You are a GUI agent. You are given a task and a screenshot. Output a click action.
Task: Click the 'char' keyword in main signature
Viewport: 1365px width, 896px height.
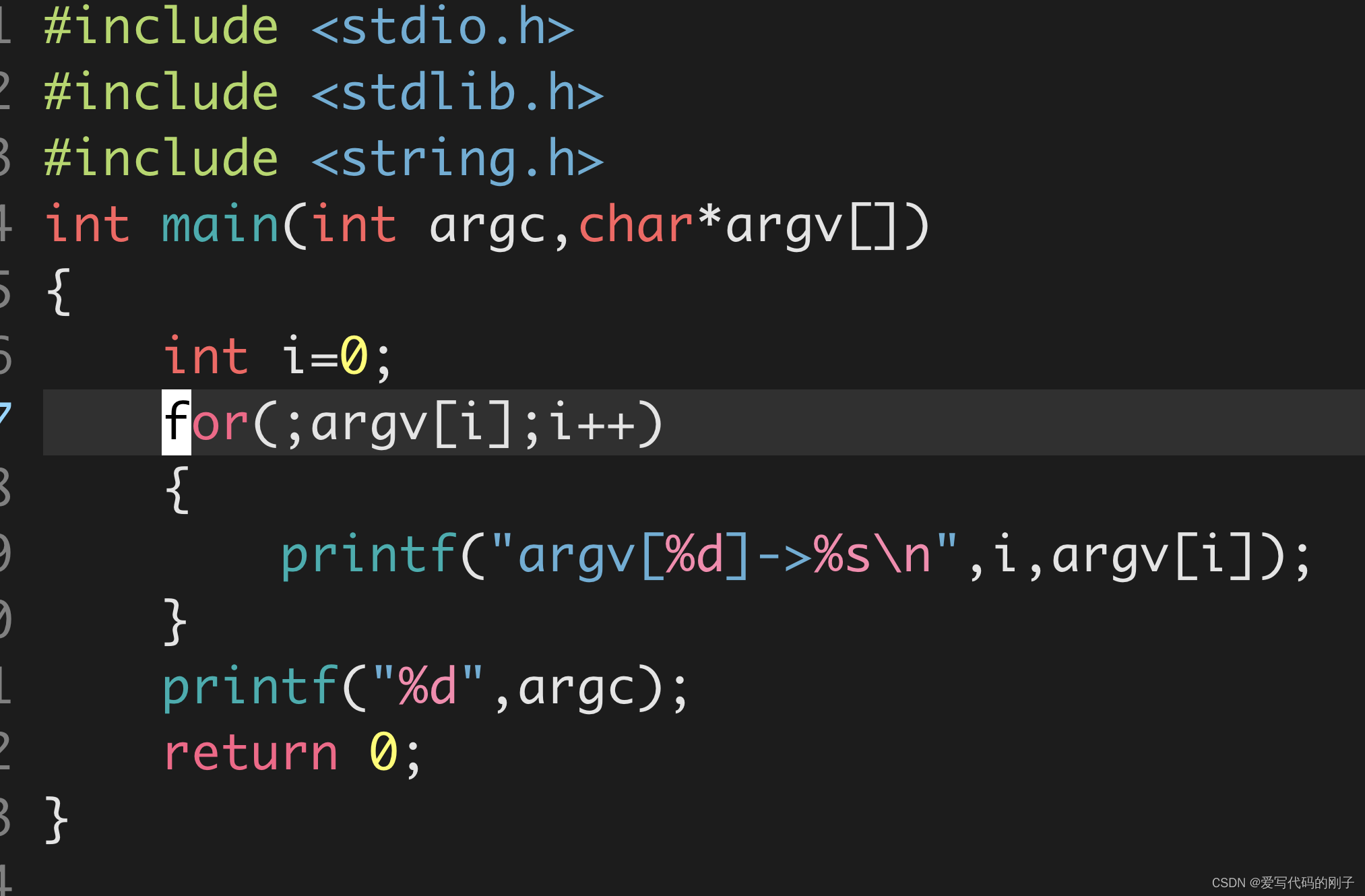636,224
